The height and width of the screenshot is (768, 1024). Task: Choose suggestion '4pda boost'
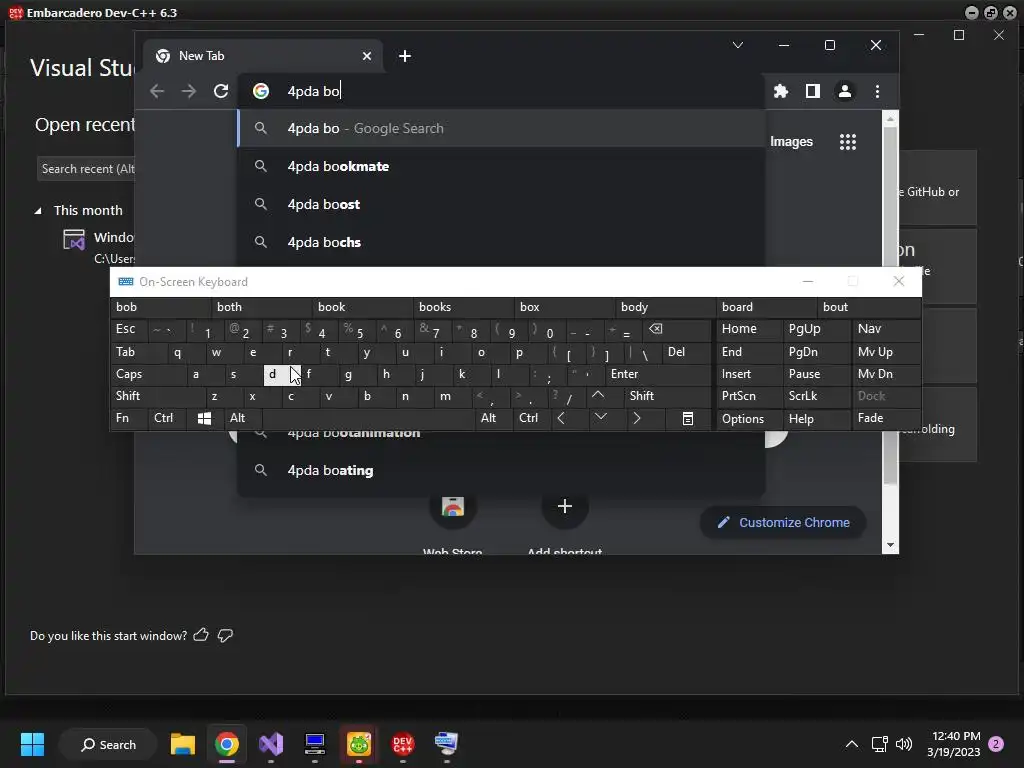(501, 204)
